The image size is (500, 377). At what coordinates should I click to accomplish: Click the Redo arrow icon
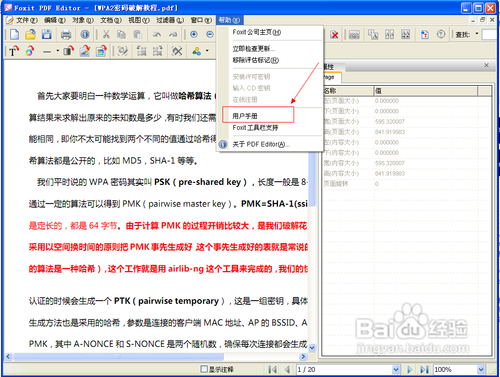point(173,34)
